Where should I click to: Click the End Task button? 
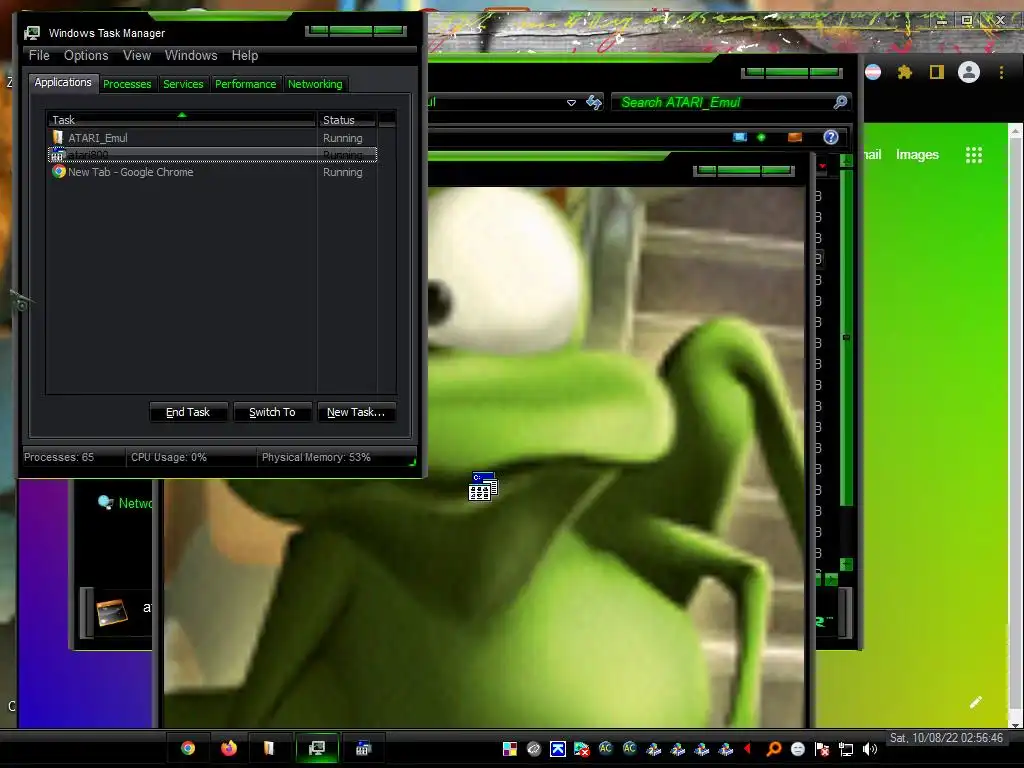pos(188,412)
